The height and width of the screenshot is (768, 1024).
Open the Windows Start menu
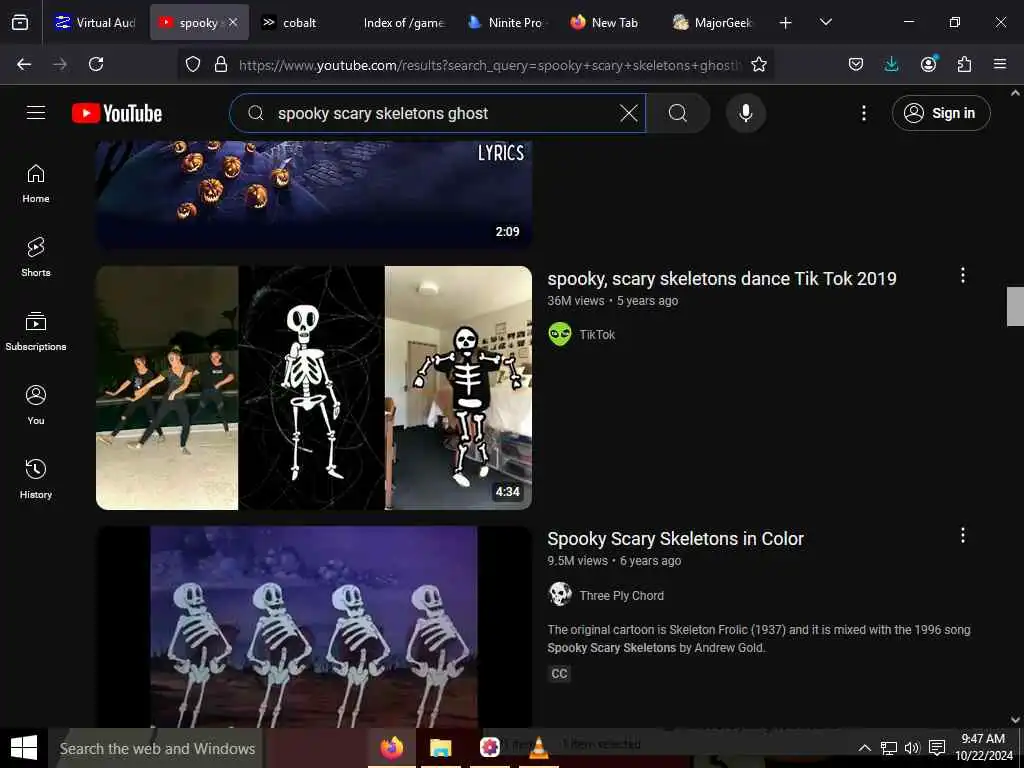pyautogui.click(x=24, y=748)
